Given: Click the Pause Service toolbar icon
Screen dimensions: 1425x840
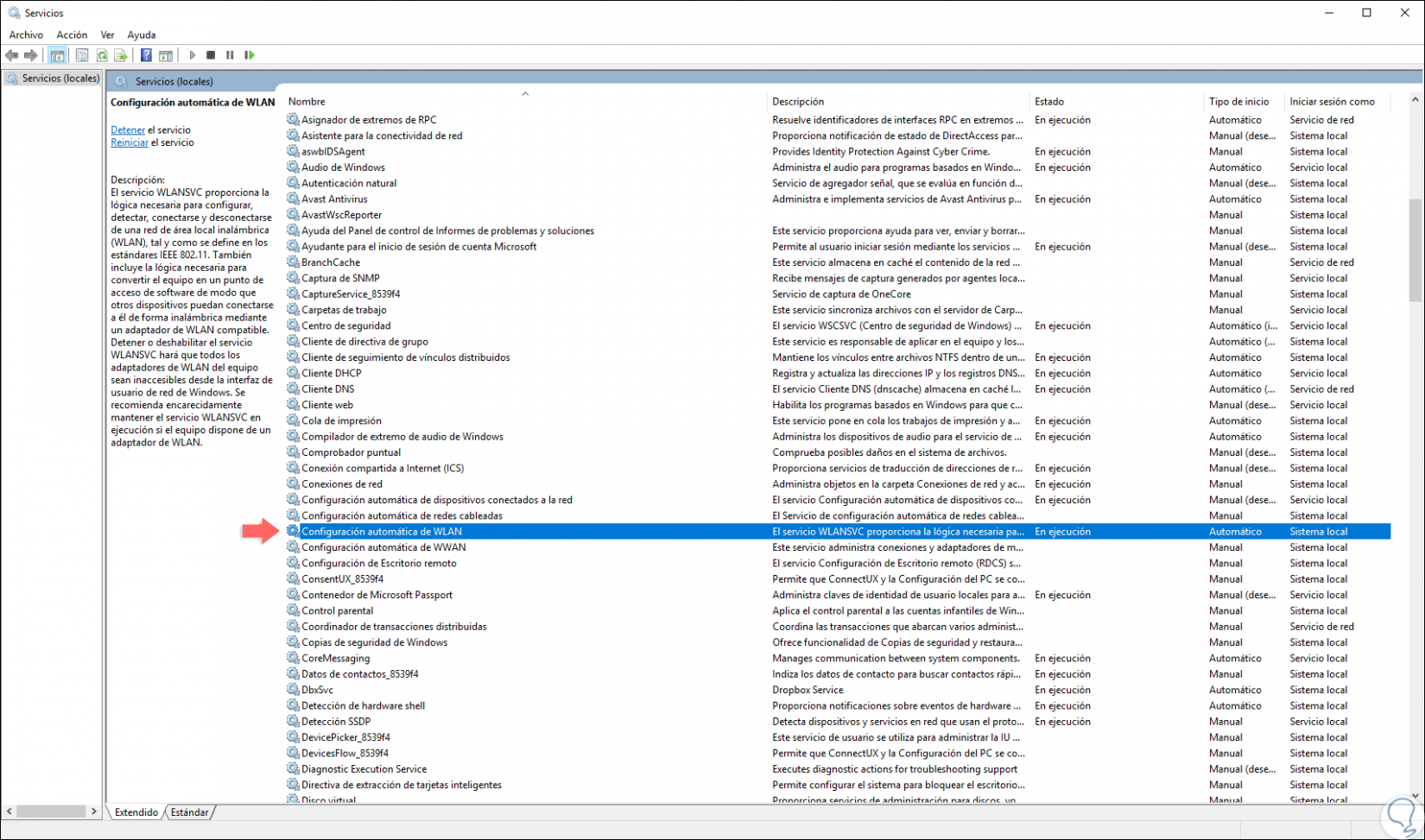Looking at the screenshot, I should point(230,55).
